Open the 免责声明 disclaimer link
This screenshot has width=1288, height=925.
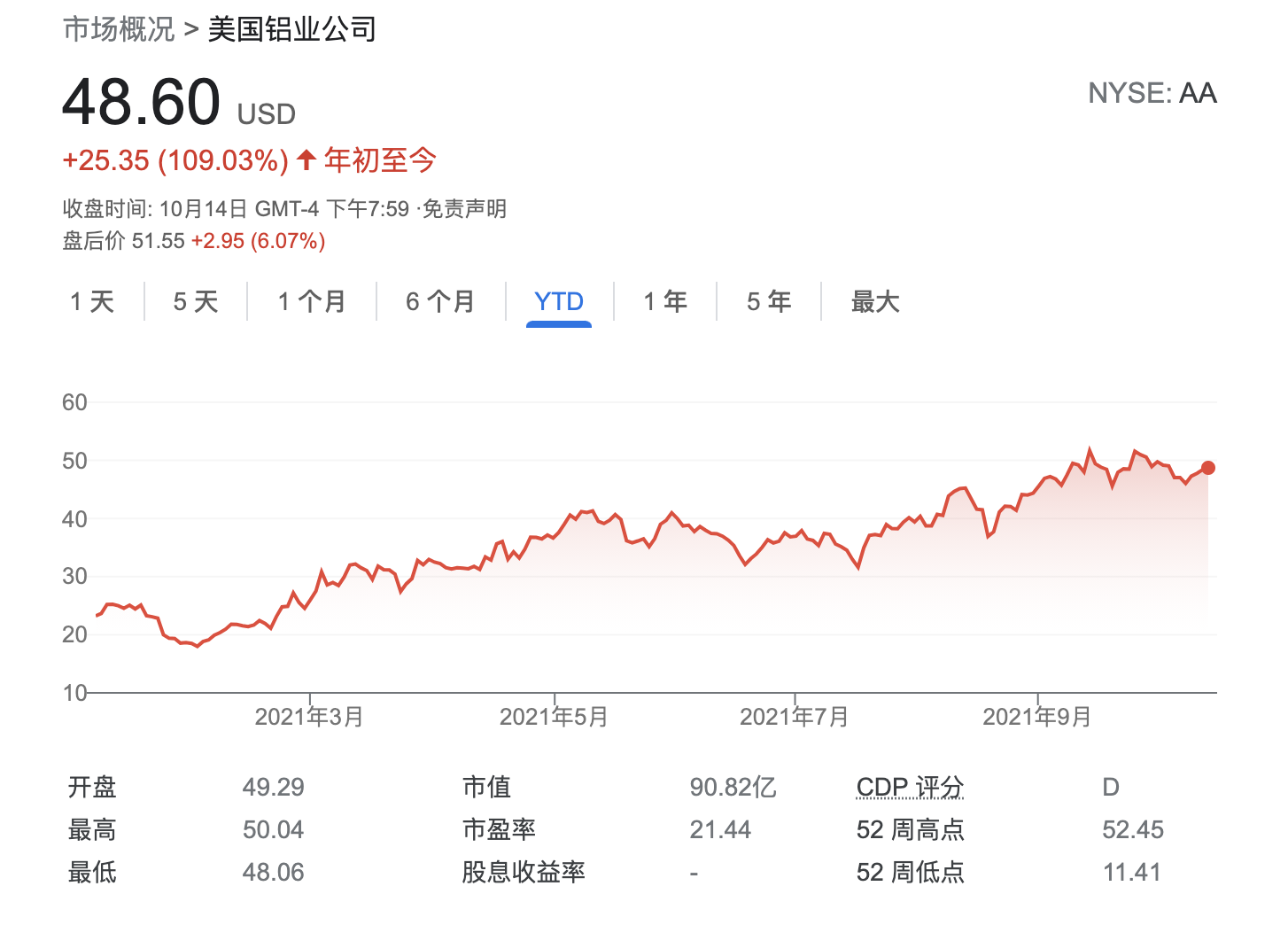(464, 209)
